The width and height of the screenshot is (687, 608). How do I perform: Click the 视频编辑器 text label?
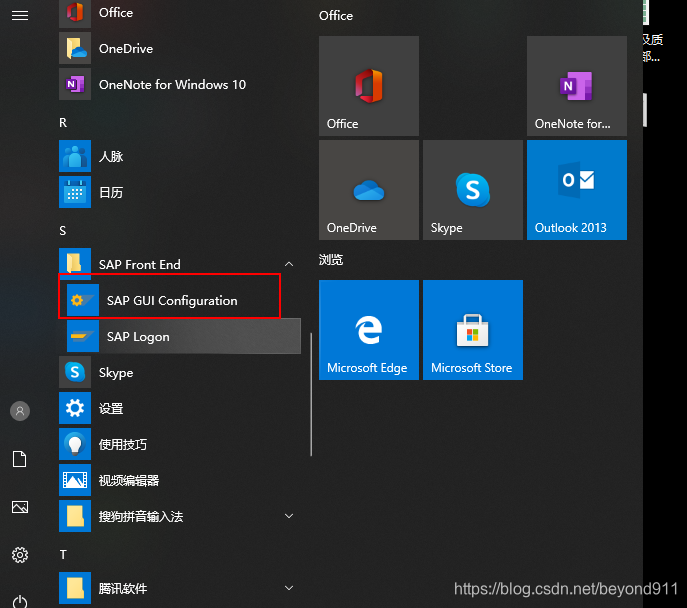point(129,481)
